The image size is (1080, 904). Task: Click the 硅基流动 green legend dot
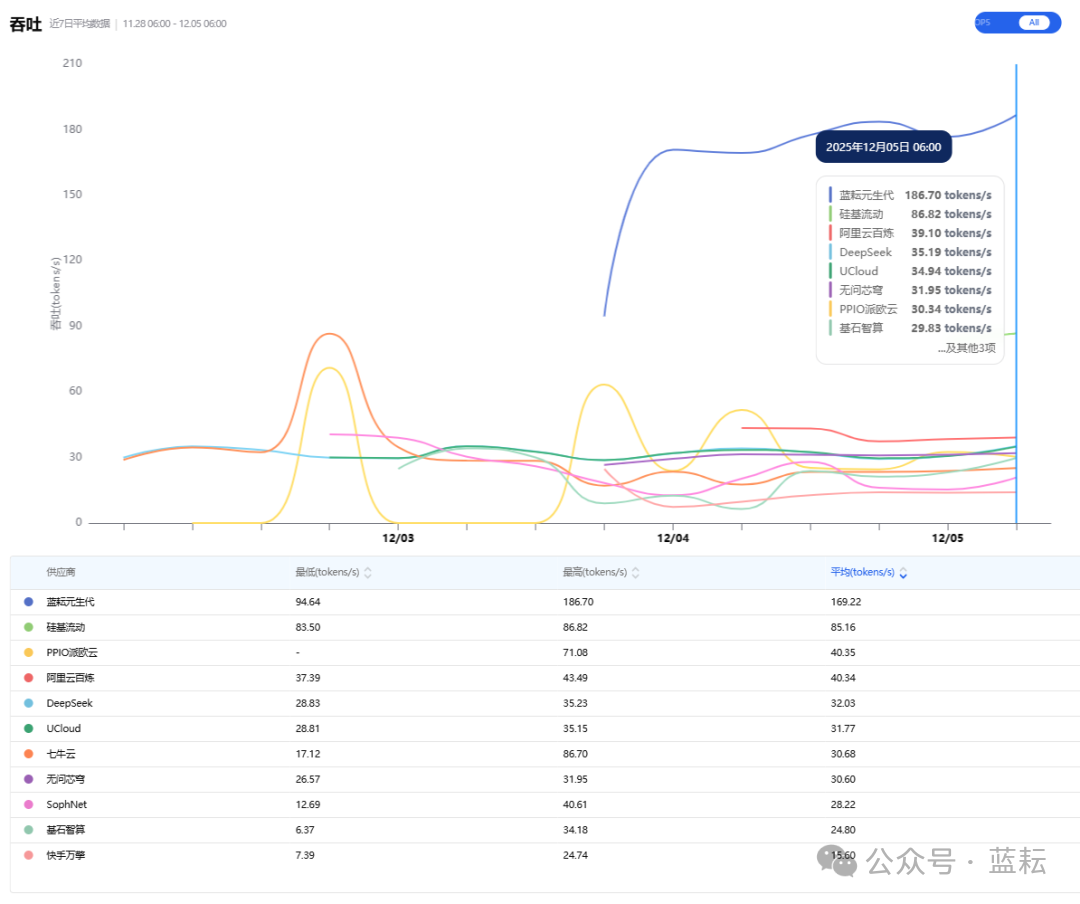coord(28,627)
